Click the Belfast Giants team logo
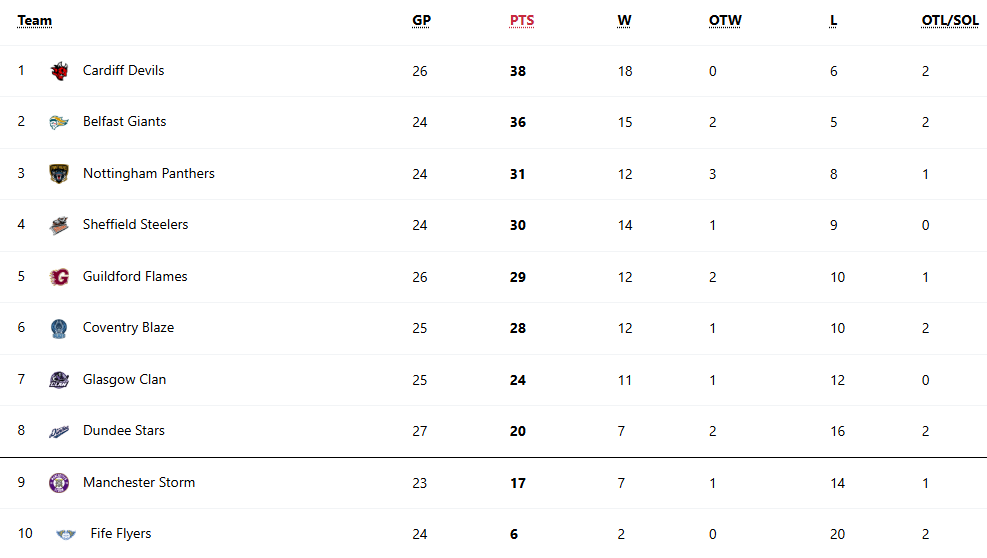 click(59, 122)
